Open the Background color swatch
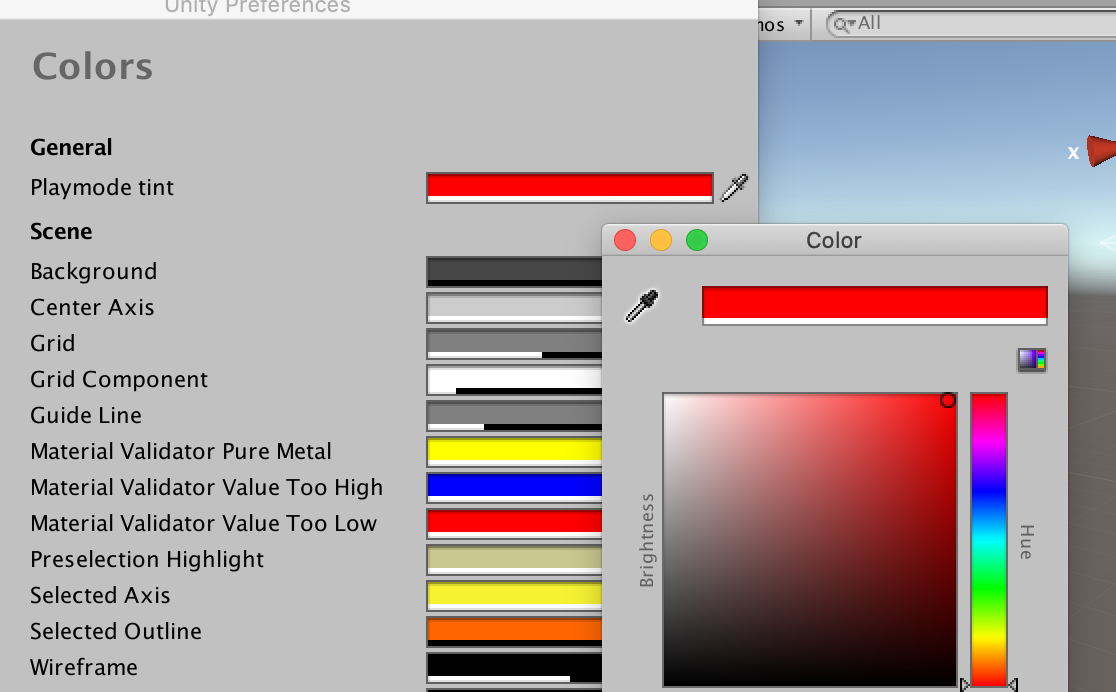 tap(514, 272)
